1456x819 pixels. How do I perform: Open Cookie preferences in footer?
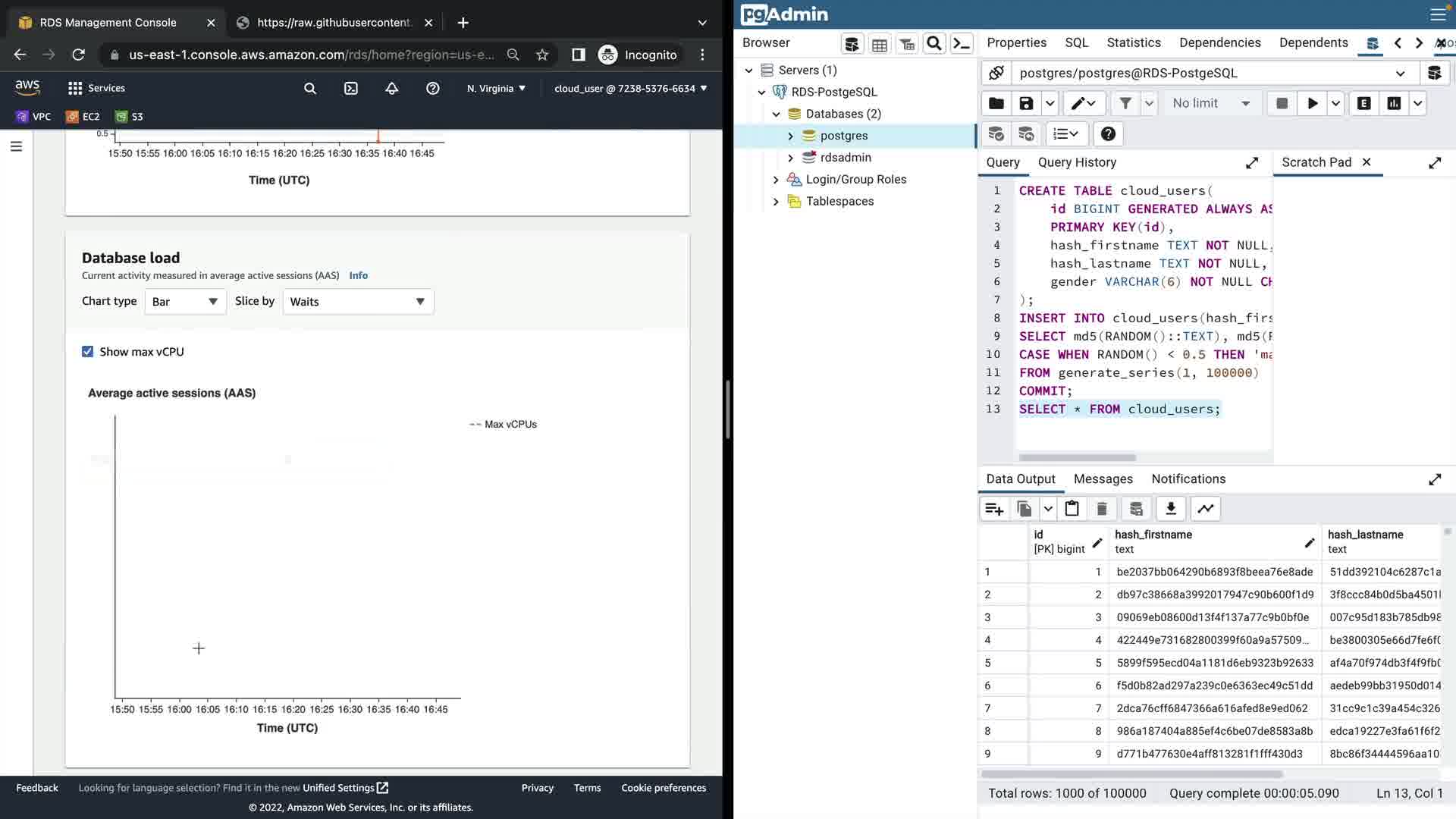point(664,788)
